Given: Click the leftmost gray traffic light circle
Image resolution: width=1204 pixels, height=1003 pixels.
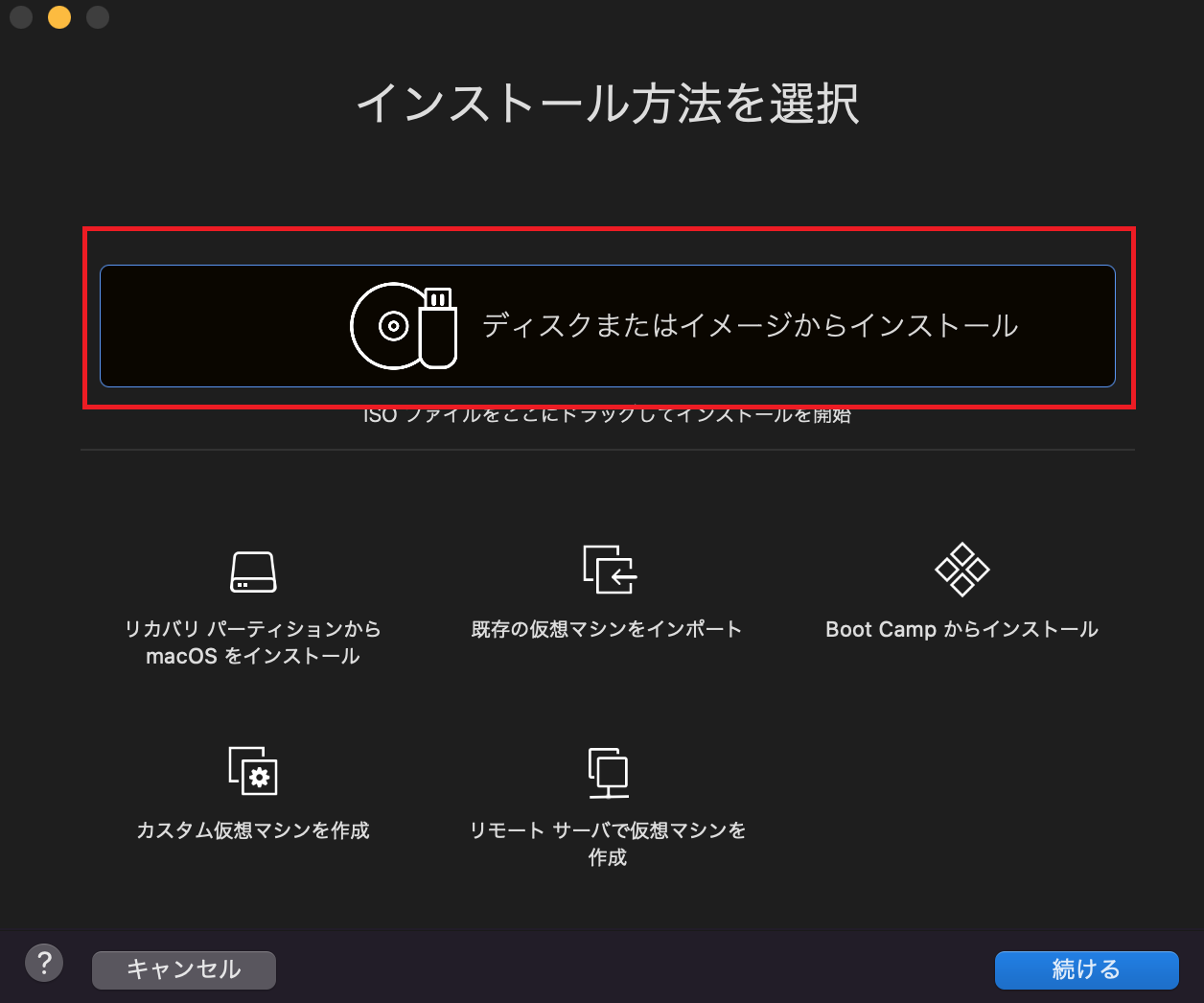Looking at the screenshot, I should [21, 16].
